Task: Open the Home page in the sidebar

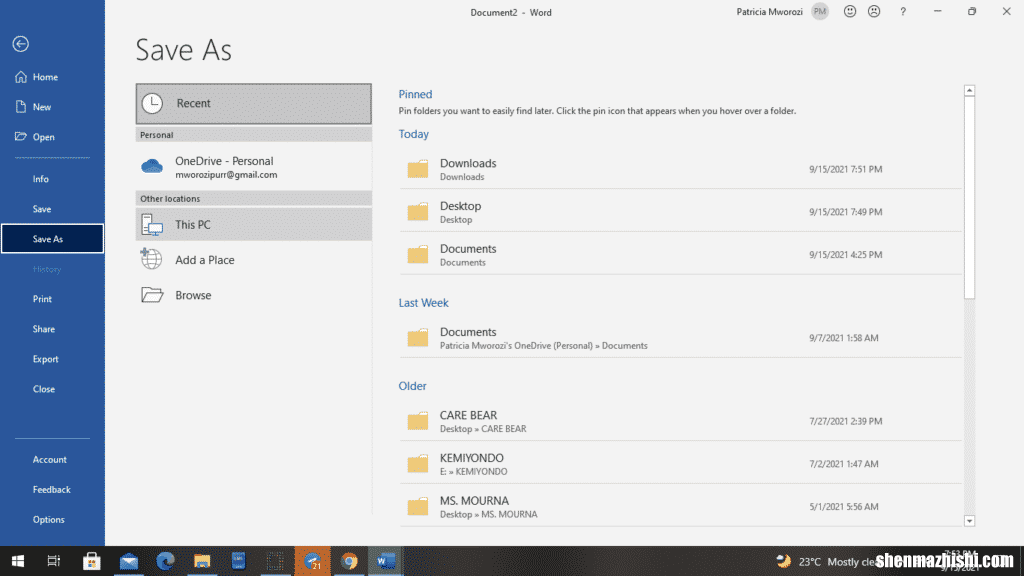Action: click(52, 77)
